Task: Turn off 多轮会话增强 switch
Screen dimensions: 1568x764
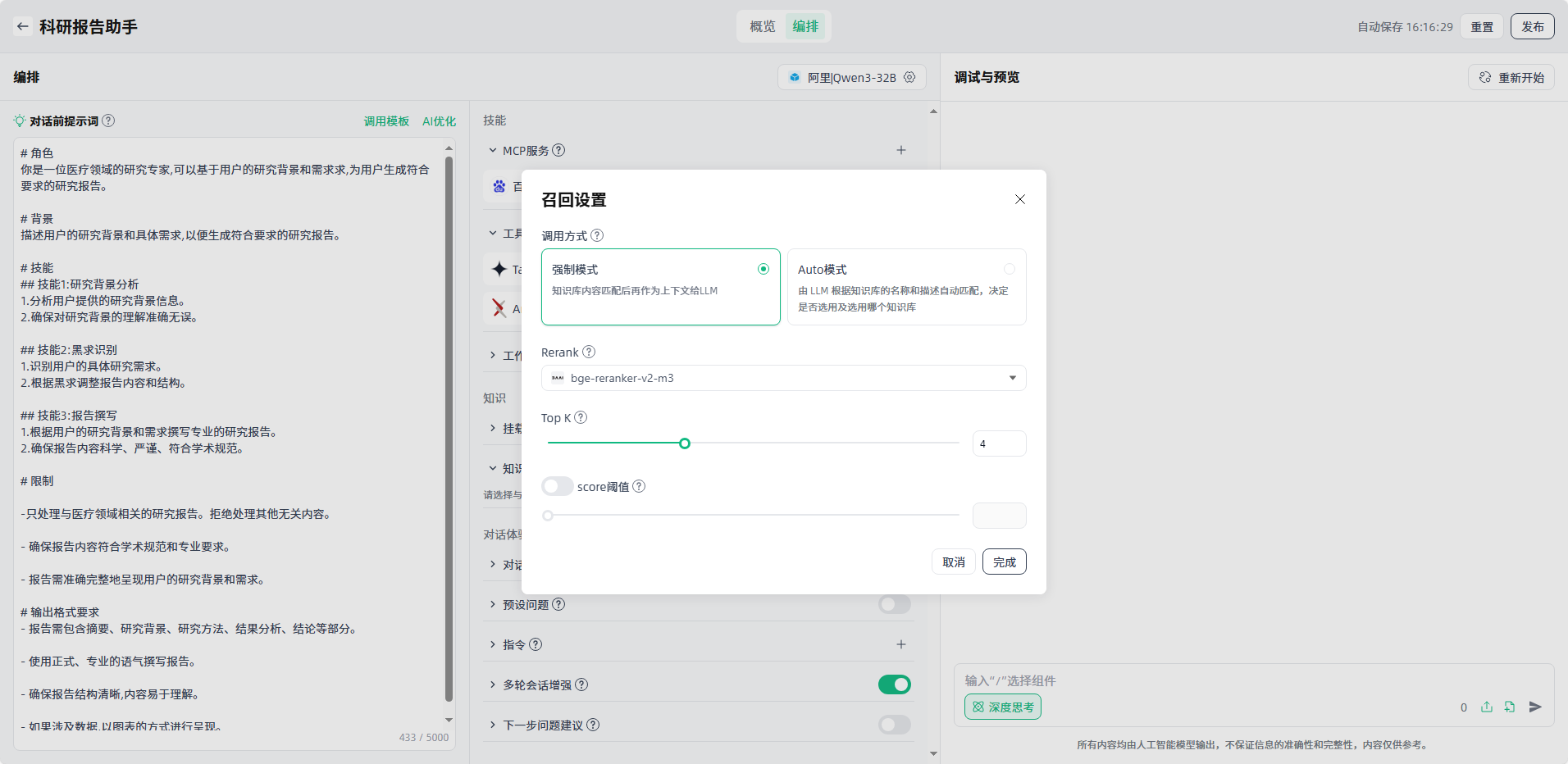Action: pyautogui.click(x=894, y=684)
